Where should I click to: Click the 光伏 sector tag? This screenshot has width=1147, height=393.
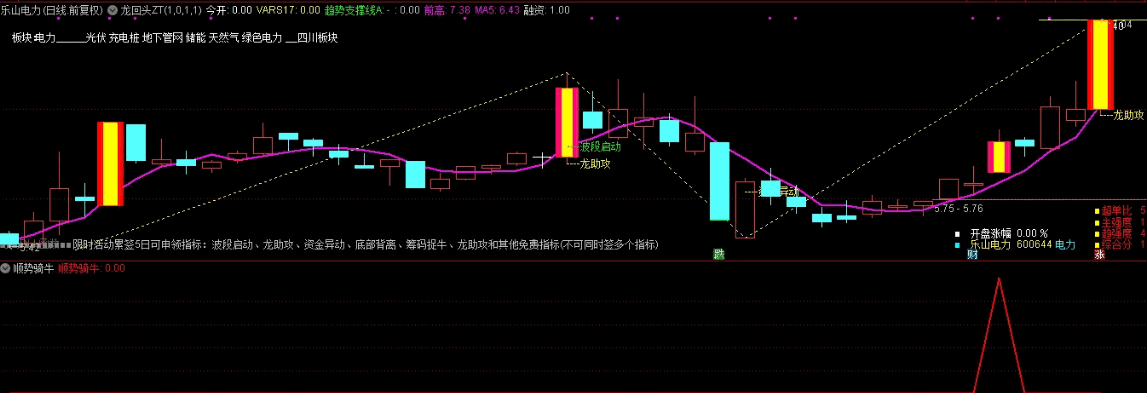(x=95, y=38)
